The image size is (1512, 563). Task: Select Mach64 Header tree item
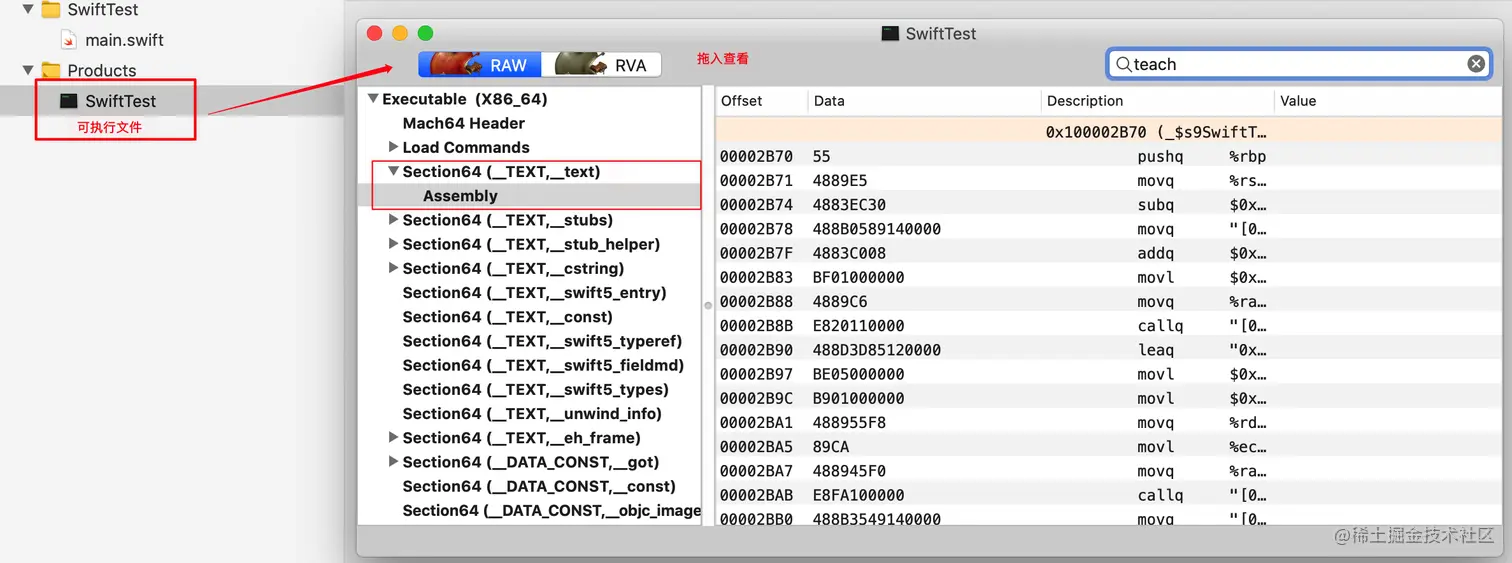[x=463, y=123]
